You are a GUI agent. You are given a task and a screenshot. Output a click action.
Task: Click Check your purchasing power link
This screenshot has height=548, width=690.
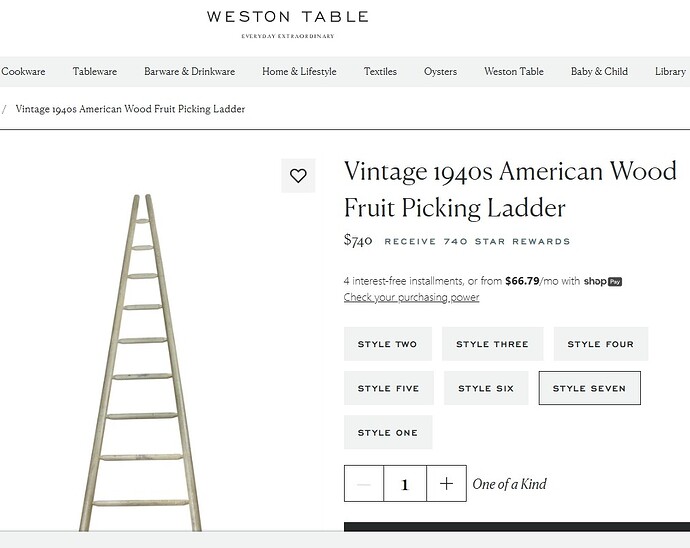(411, 297)
